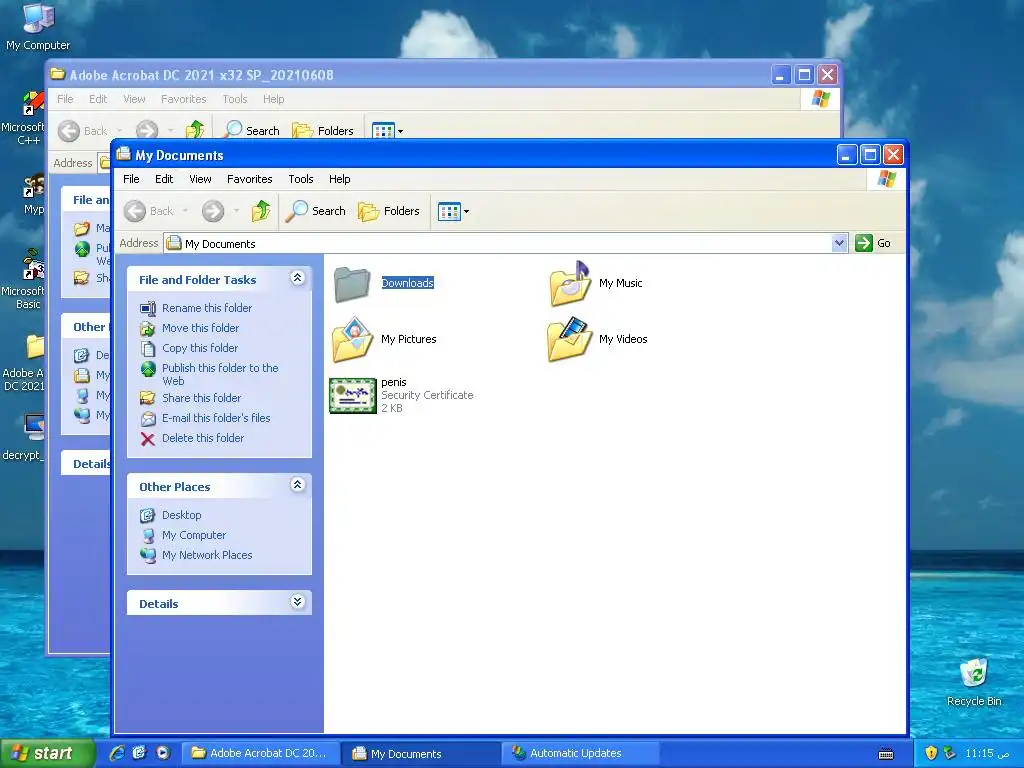This screenshot has height=768, width=1024.
Task: Click E-mail this folder's files
Action: pyautogui.click(x=216, y=418)
